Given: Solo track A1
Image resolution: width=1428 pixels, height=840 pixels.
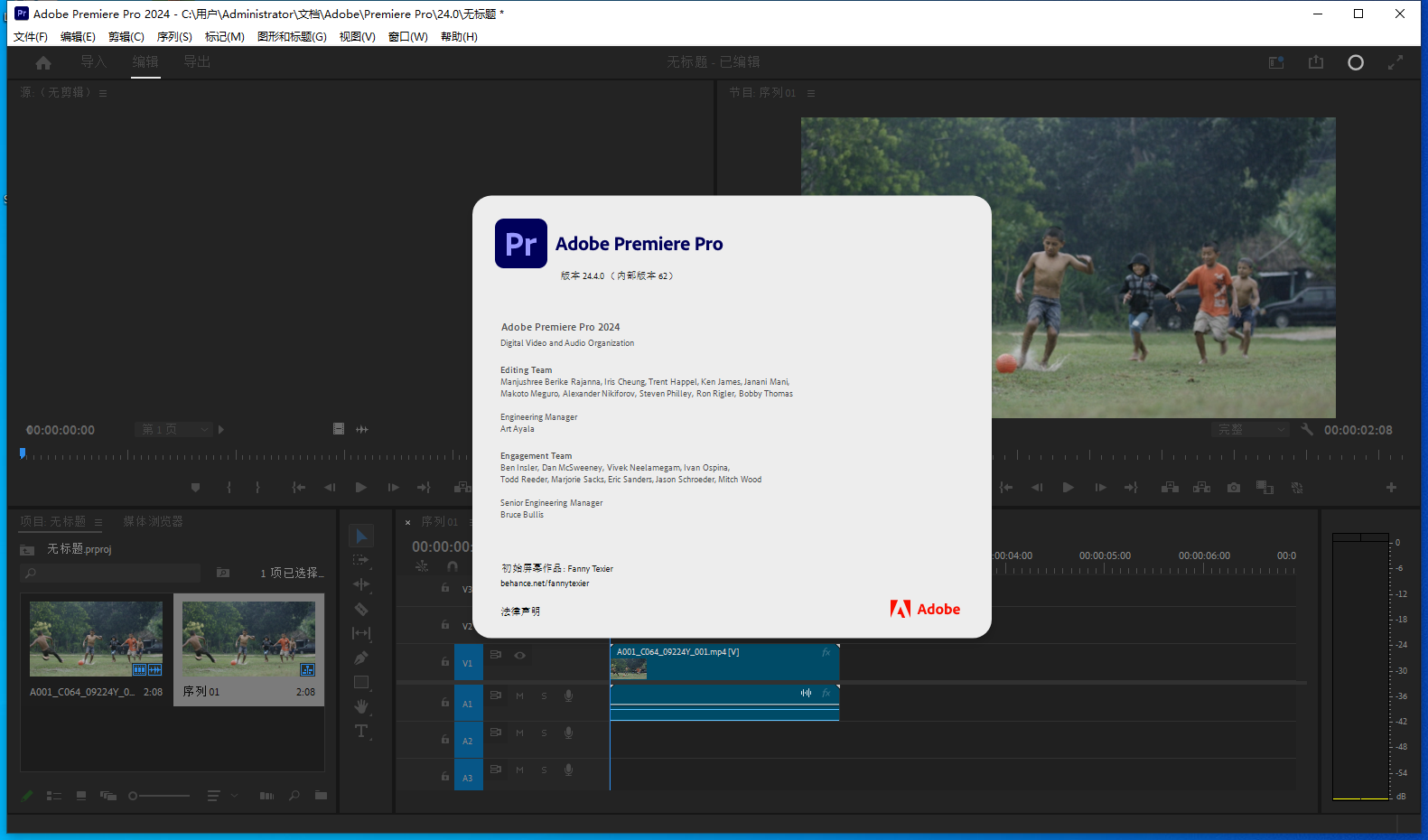Looking at the screenshot, I should (544, 695).
